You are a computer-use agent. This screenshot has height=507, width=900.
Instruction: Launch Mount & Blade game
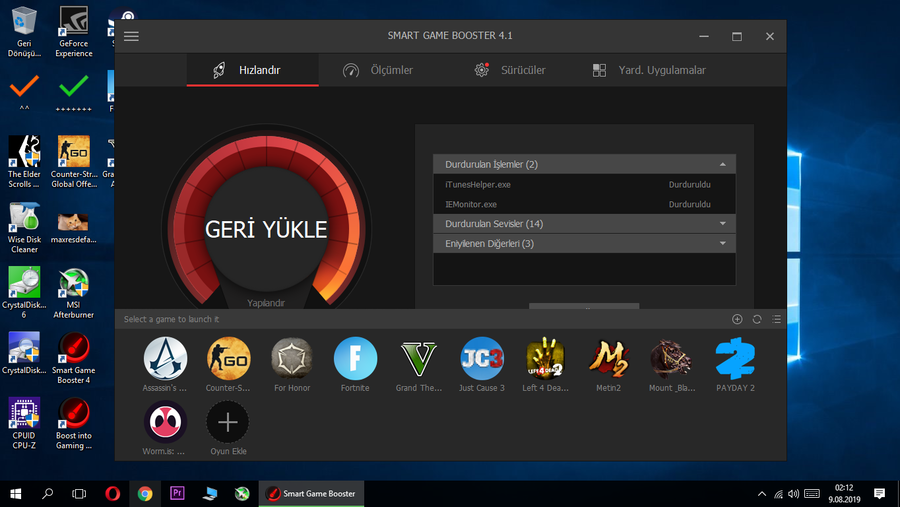(672, 364)
